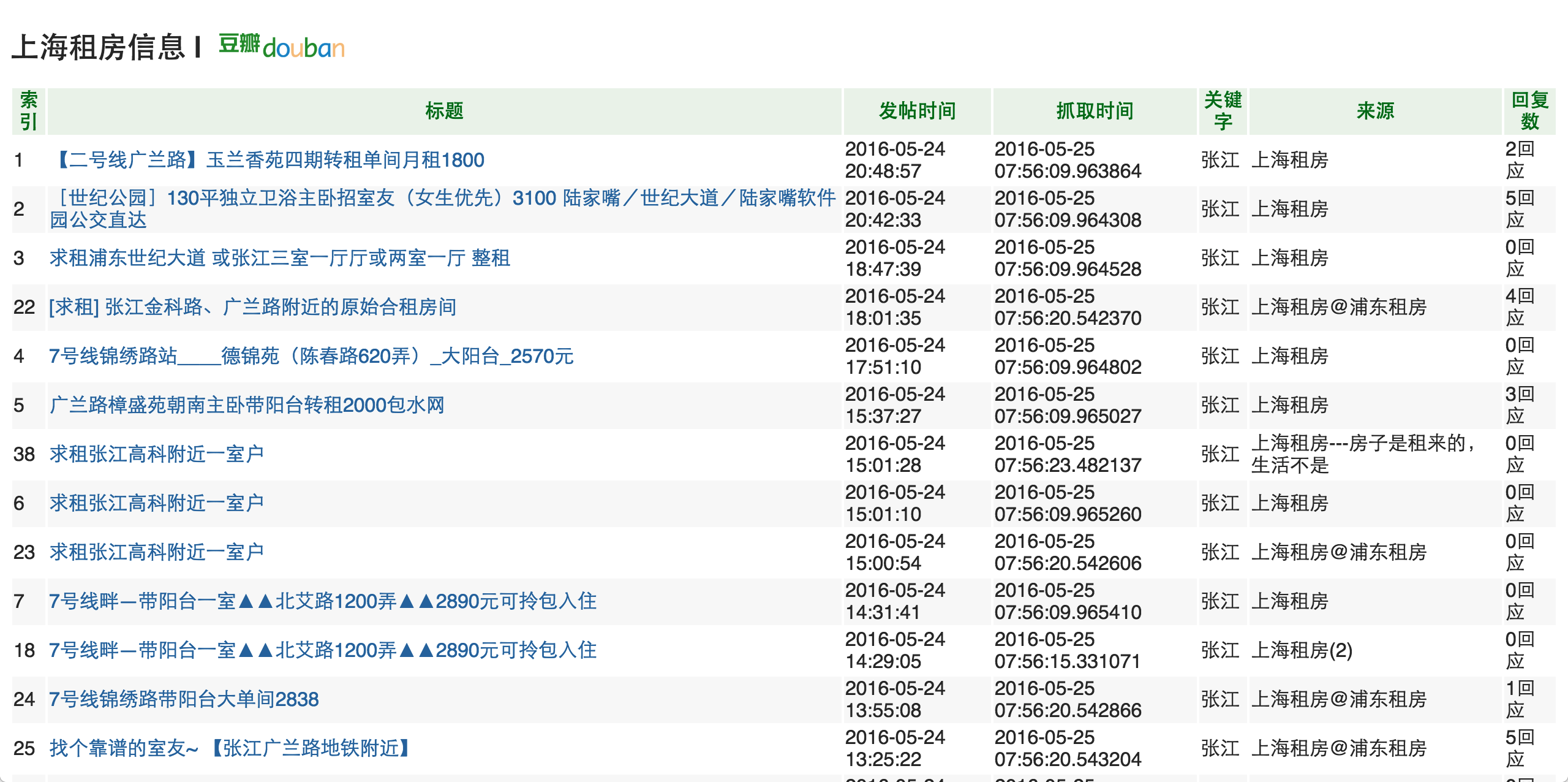
Task: Open 求租浦东世纪大道 listing link
Action: coord(279,258)
